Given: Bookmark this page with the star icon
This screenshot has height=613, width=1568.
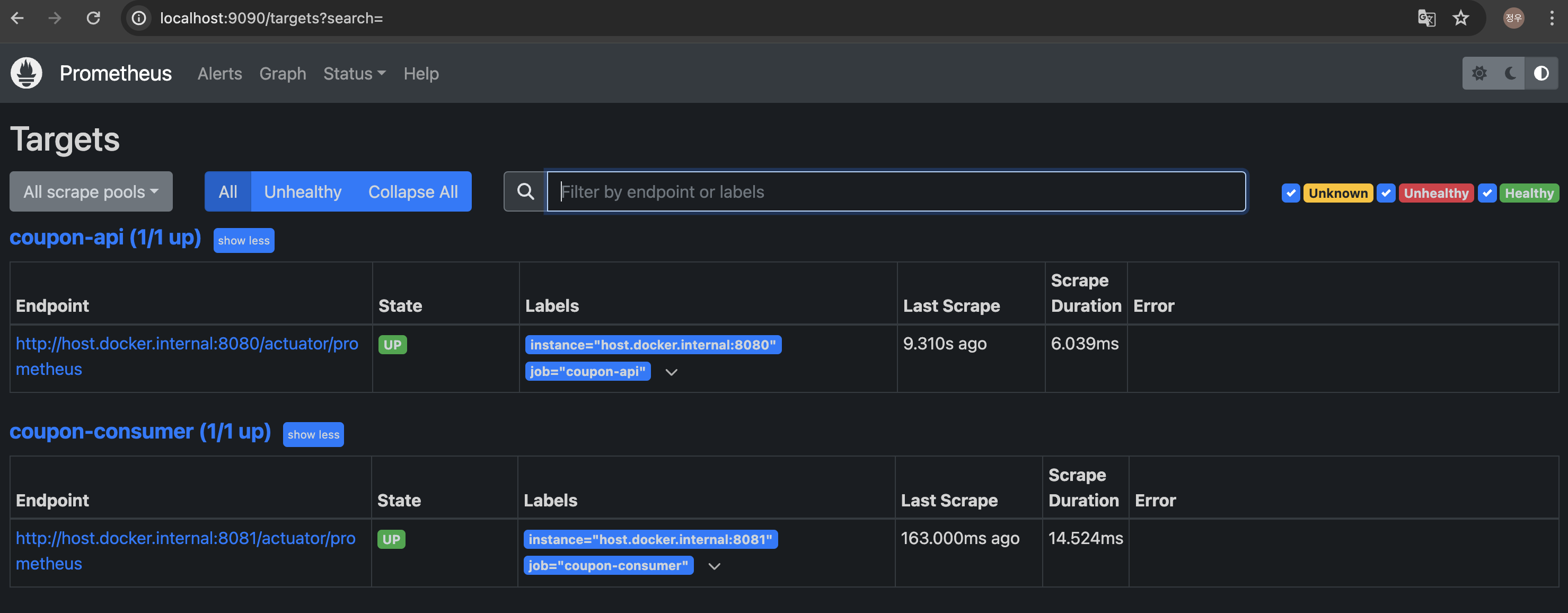Looking at the screenshot, I should (1460, 18).
